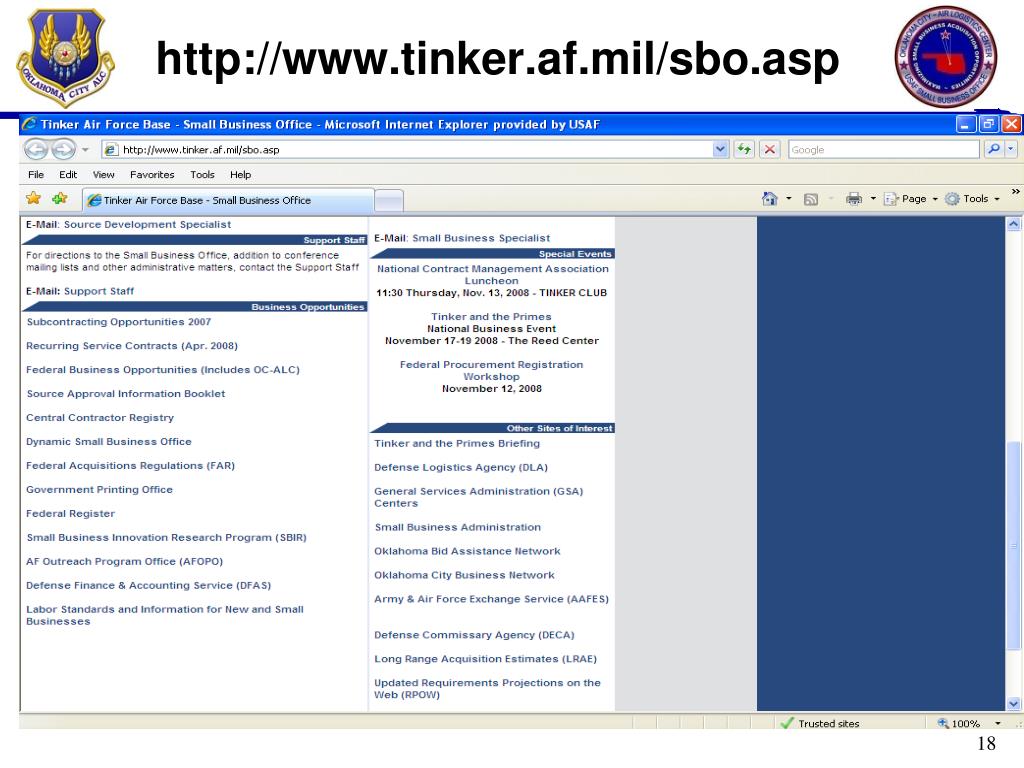Click the red Stop loading icon
Viewport: 1024px width, 768px height.
pos(770,150)
